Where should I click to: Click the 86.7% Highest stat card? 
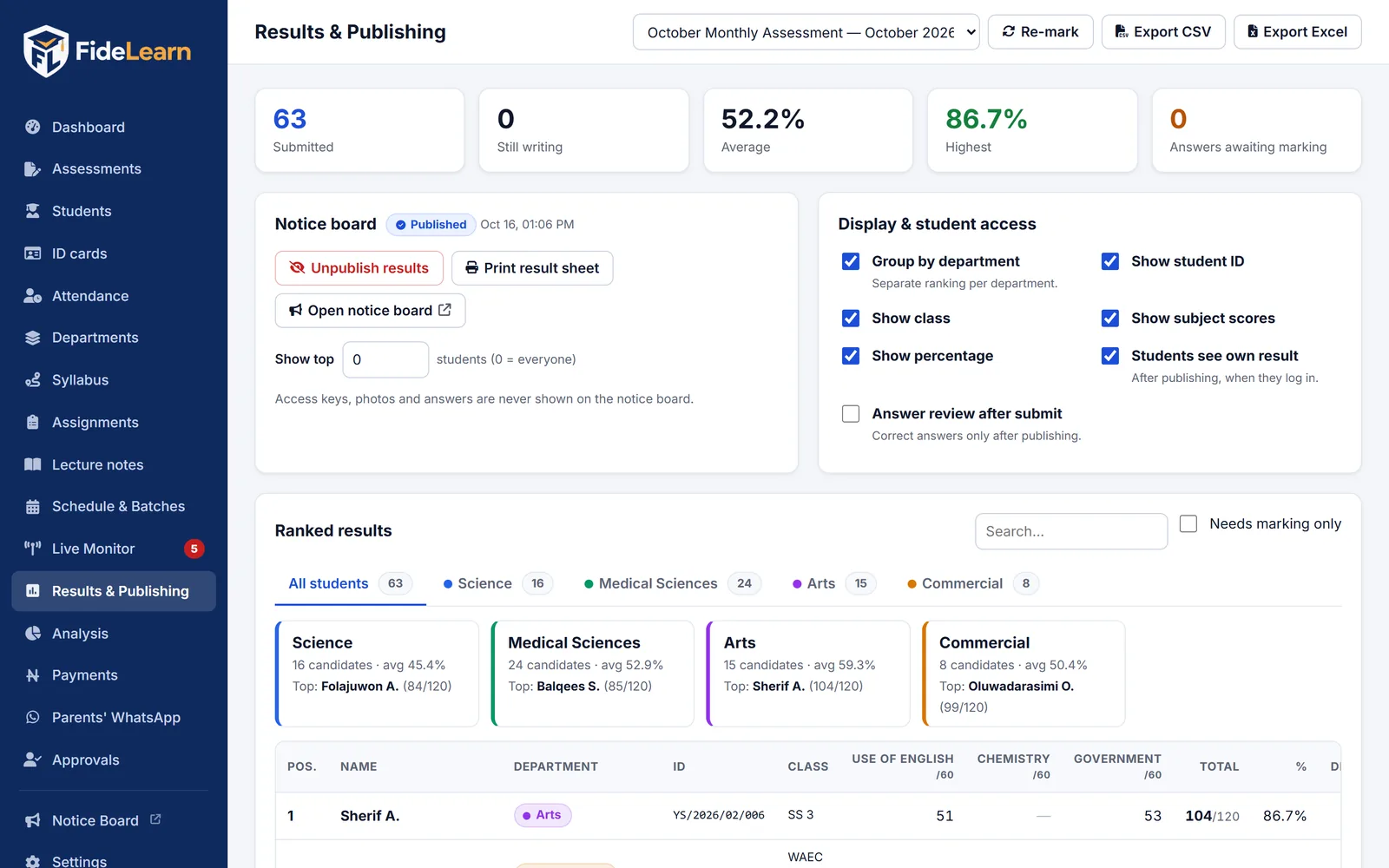[x=1032, y=130]
